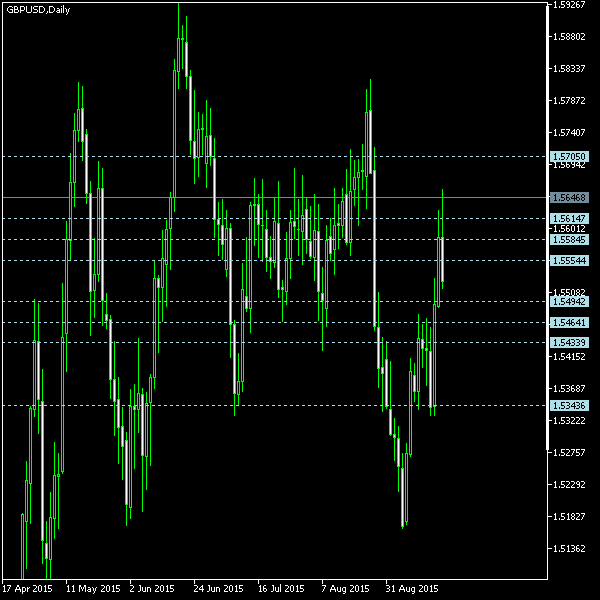Click the 7 Aug 2015 date label

click(x=346, y=589)
